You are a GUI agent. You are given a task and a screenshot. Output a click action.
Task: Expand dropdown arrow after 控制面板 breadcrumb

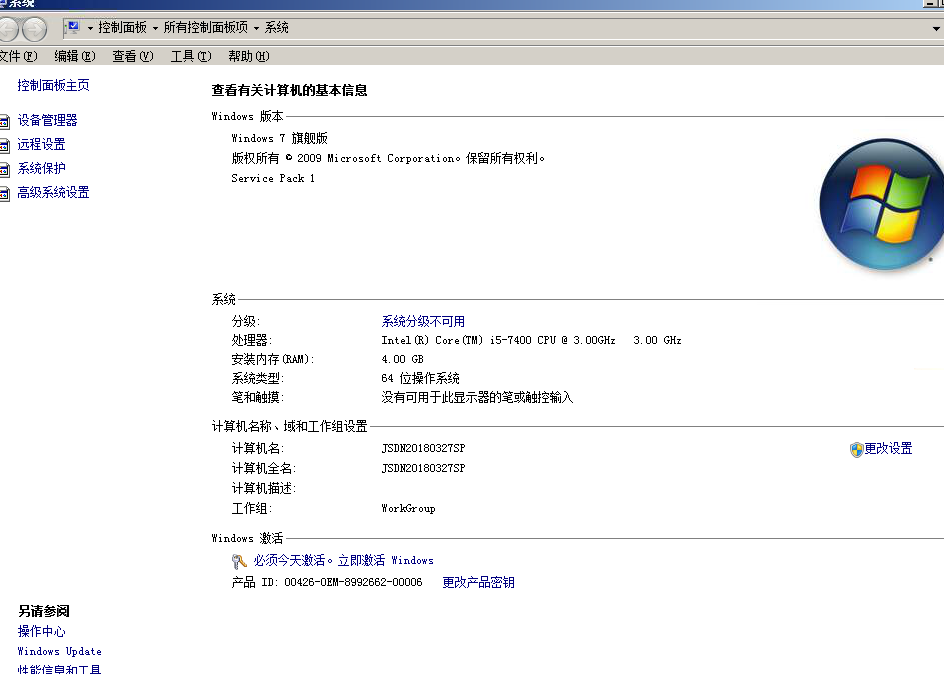click(x=155, y=28)
